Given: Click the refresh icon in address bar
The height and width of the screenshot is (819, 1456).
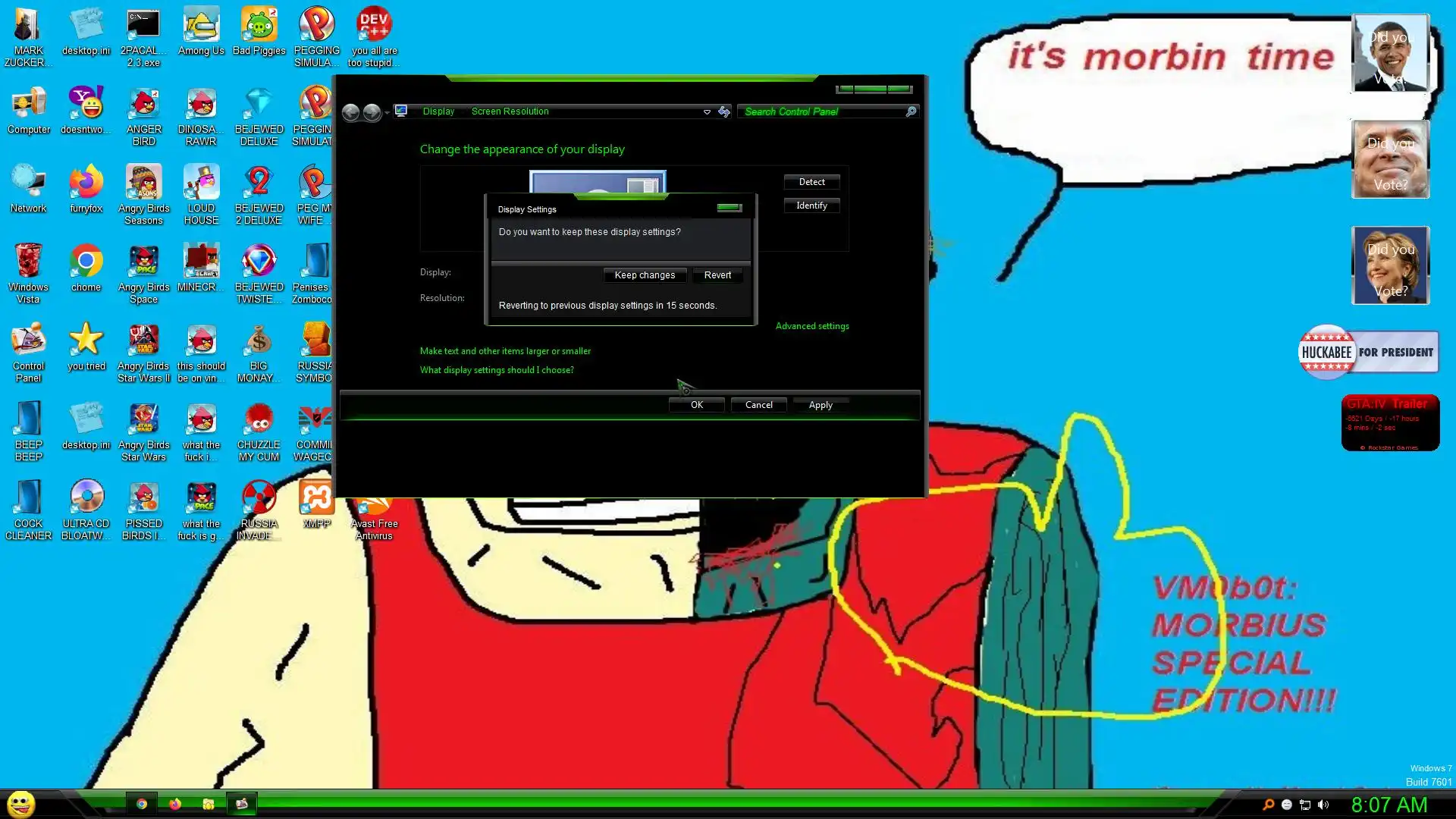Looking at the screenshot, I should point(724,111).
